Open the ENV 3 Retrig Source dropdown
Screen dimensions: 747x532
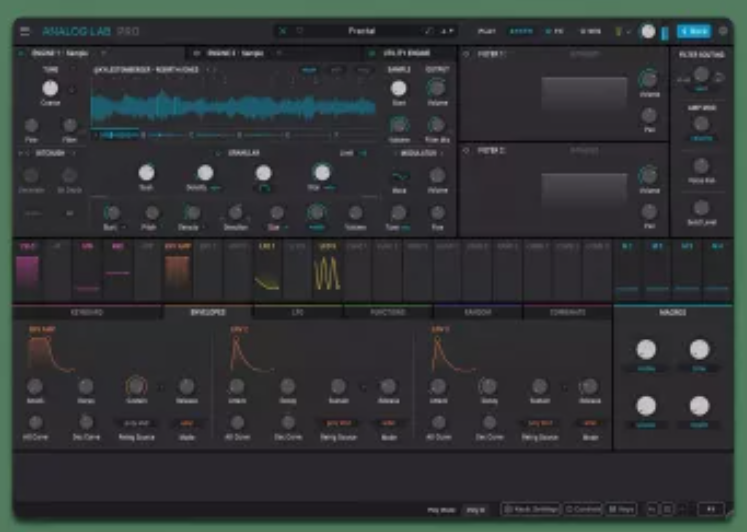click(x=540, y=423)
